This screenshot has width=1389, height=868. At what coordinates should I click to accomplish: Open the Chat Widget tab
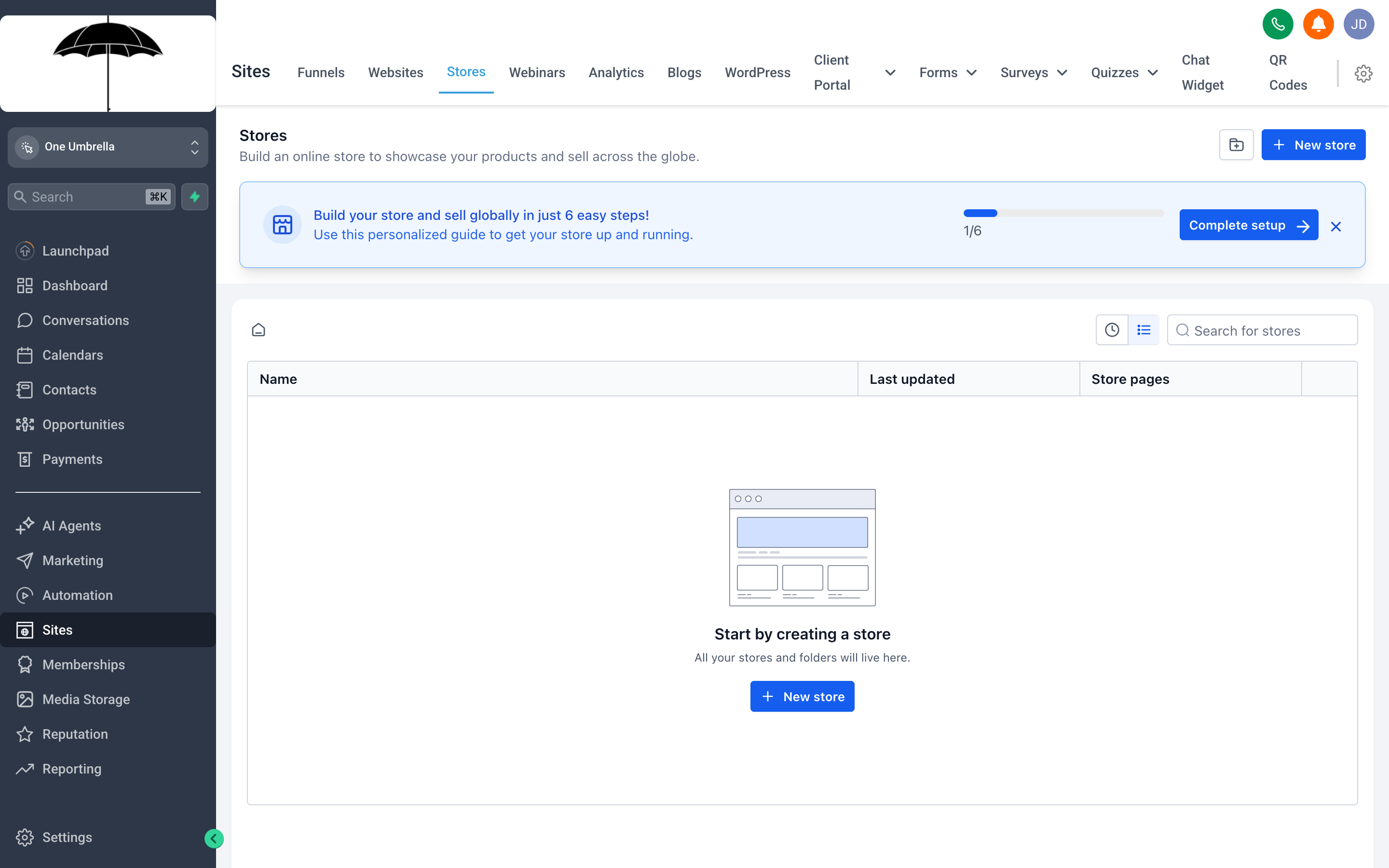pos(1202,72)
